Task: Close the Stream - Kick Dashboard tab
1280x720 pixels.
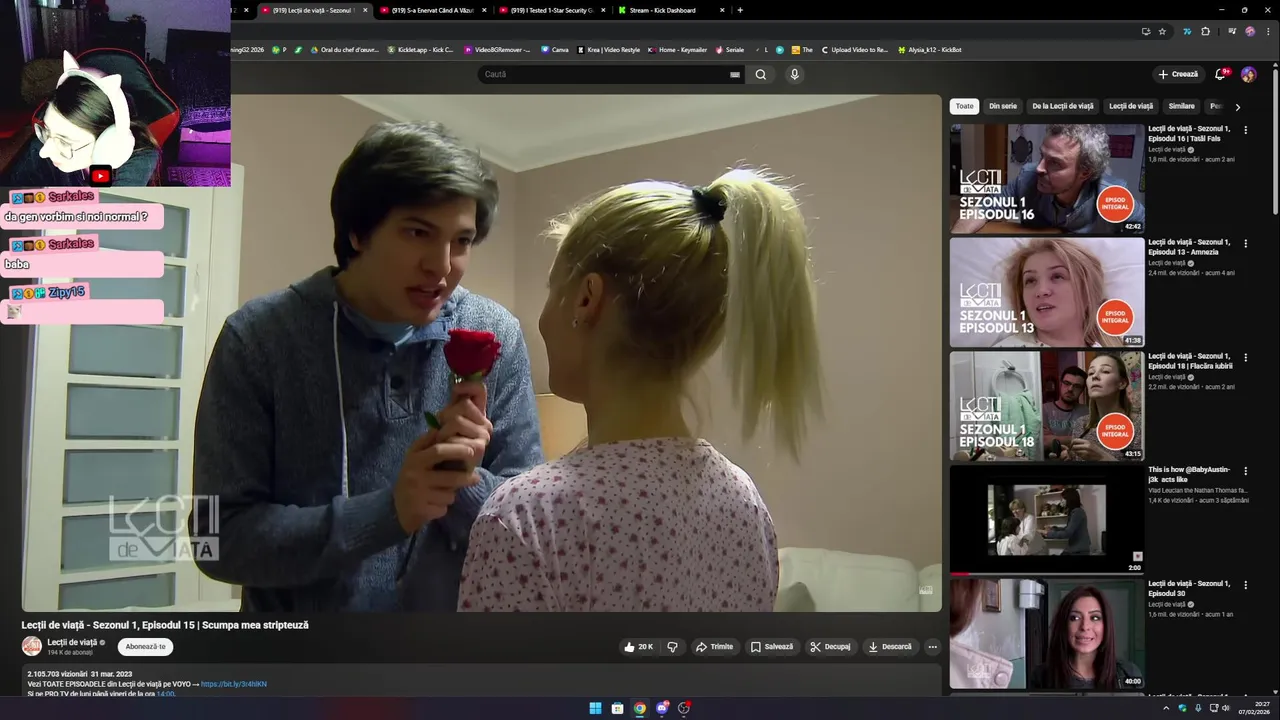Action: point(722,10)
